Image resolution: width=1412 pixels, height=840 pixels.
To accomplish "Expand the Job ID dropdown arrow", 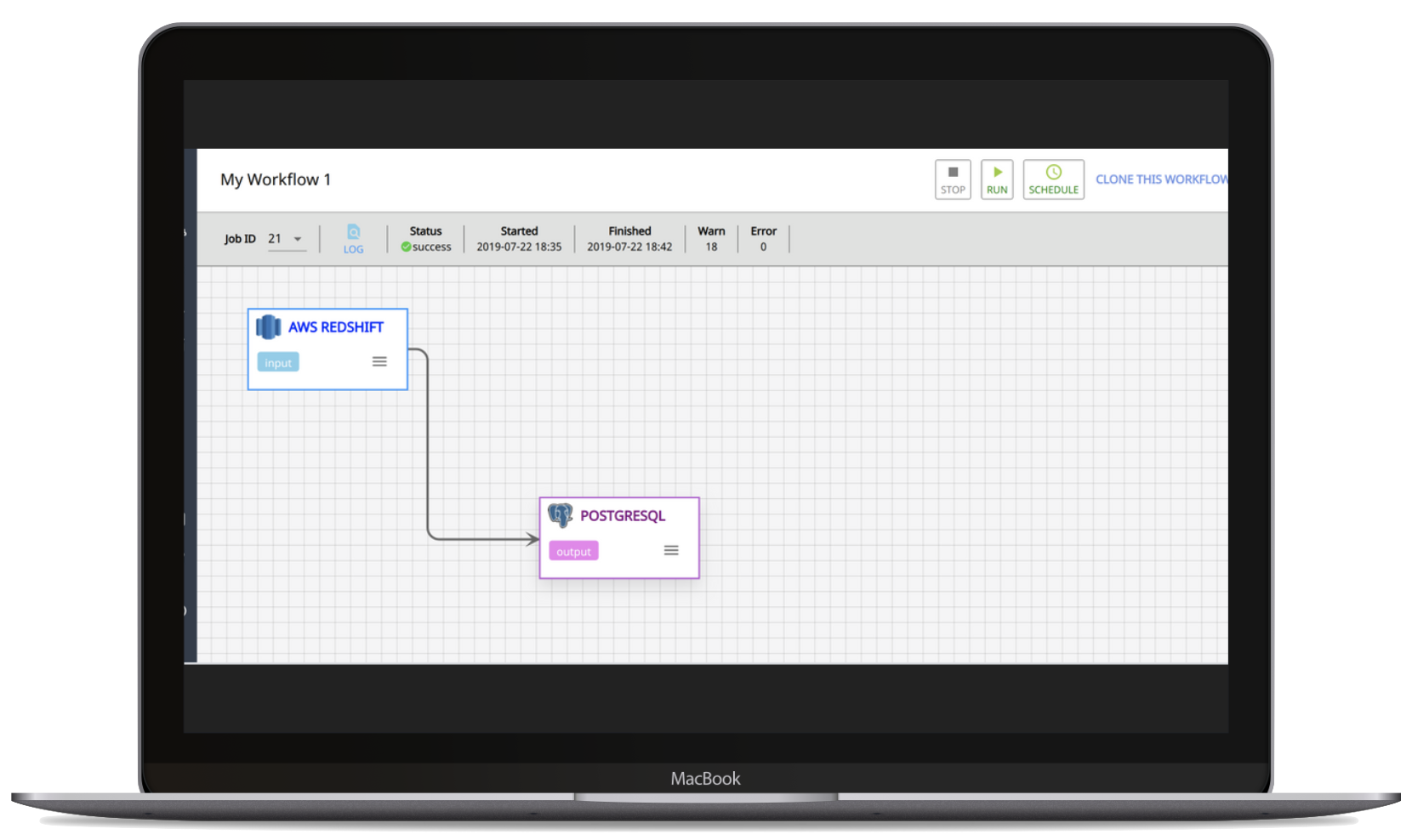I will (298, 239).
